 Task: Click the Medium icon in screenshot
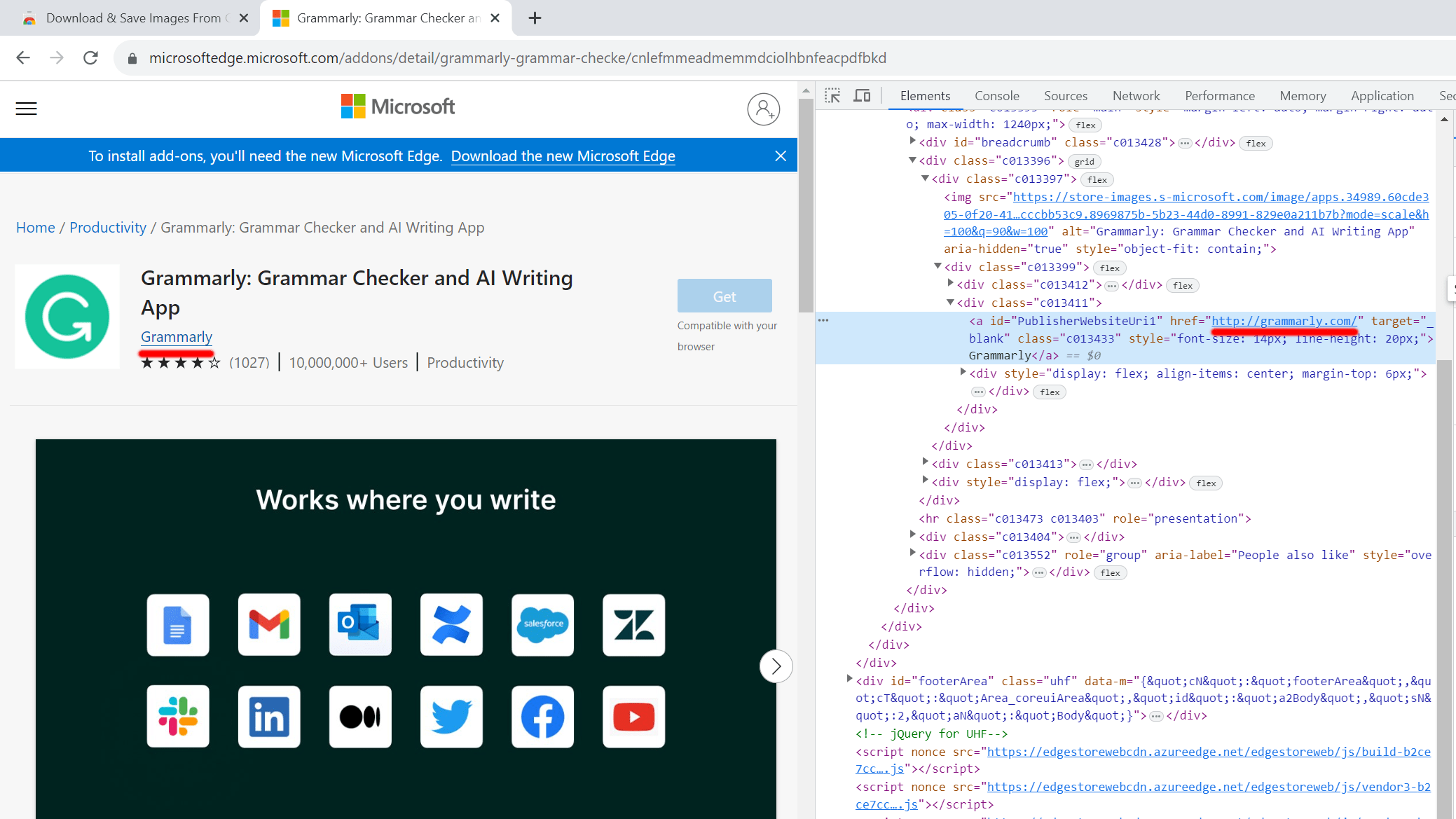(x=360, y=717)
